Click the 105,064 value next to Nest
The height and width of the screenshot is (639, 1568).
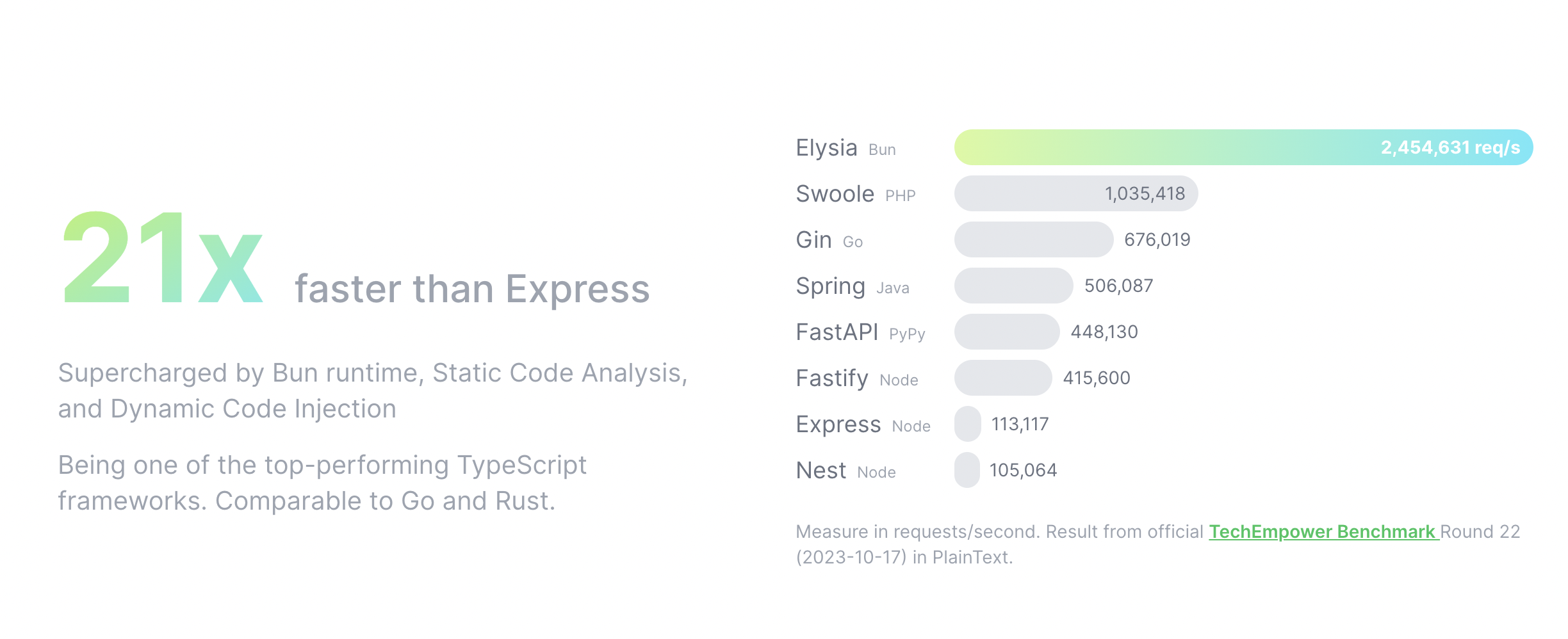click(x=1023, y=471)
